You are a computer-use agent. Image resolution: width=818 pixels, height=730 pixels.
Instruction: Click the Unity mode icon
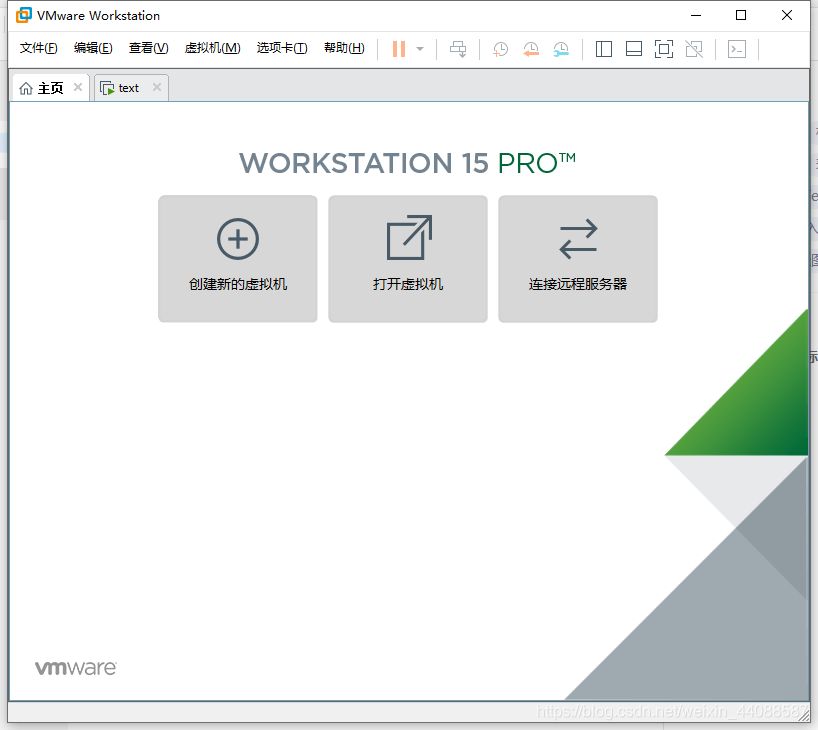(694, 49)
